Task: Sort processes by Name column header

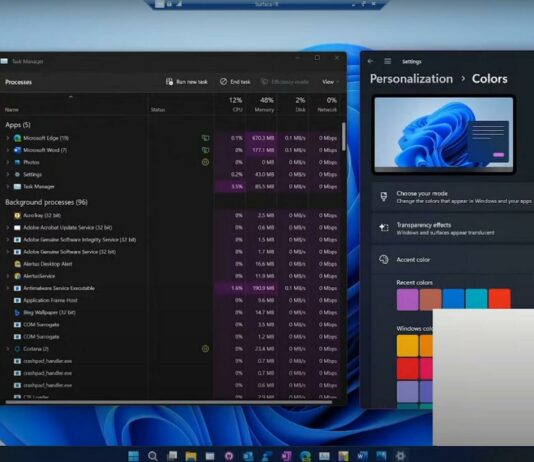Action: click(74, 105)
